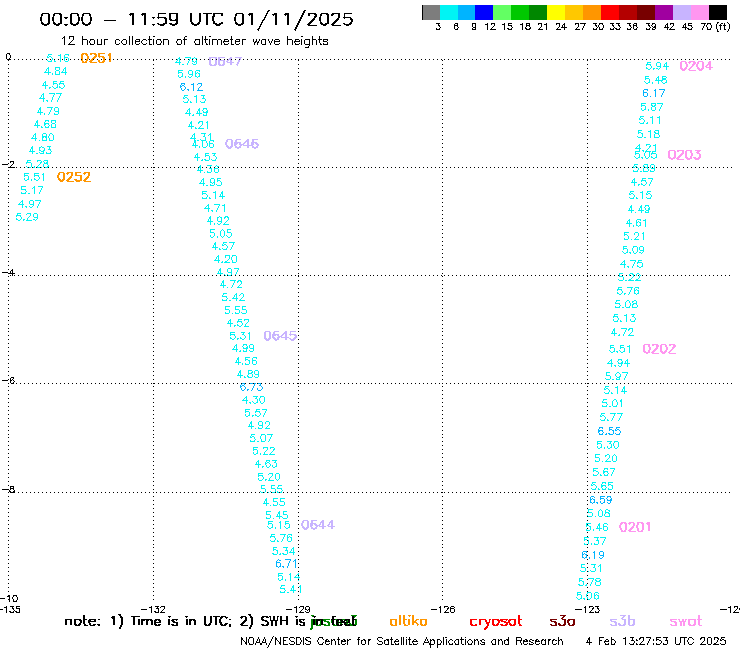Click the 6.19 wave height reading

click(593, 555)
